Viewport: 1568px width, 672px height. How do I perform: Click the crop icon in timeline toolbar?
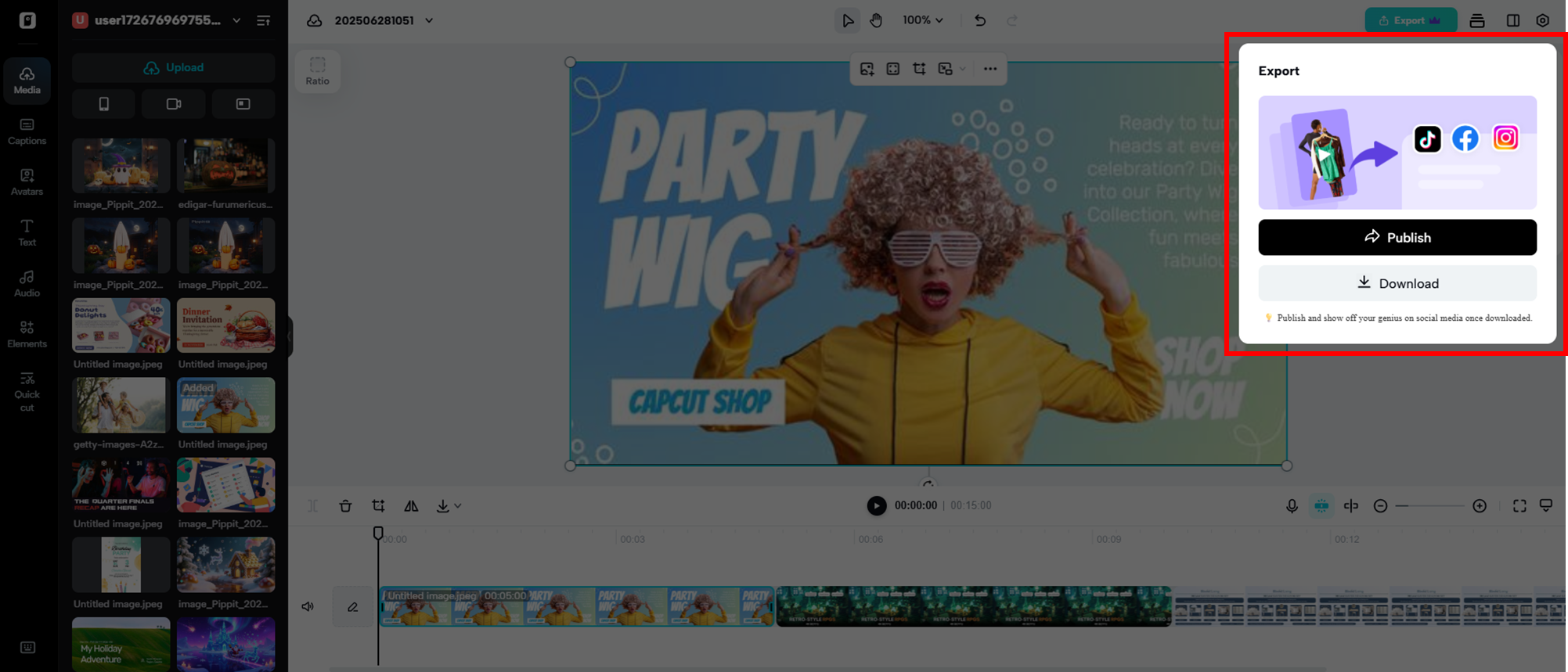tap(378, 506)
